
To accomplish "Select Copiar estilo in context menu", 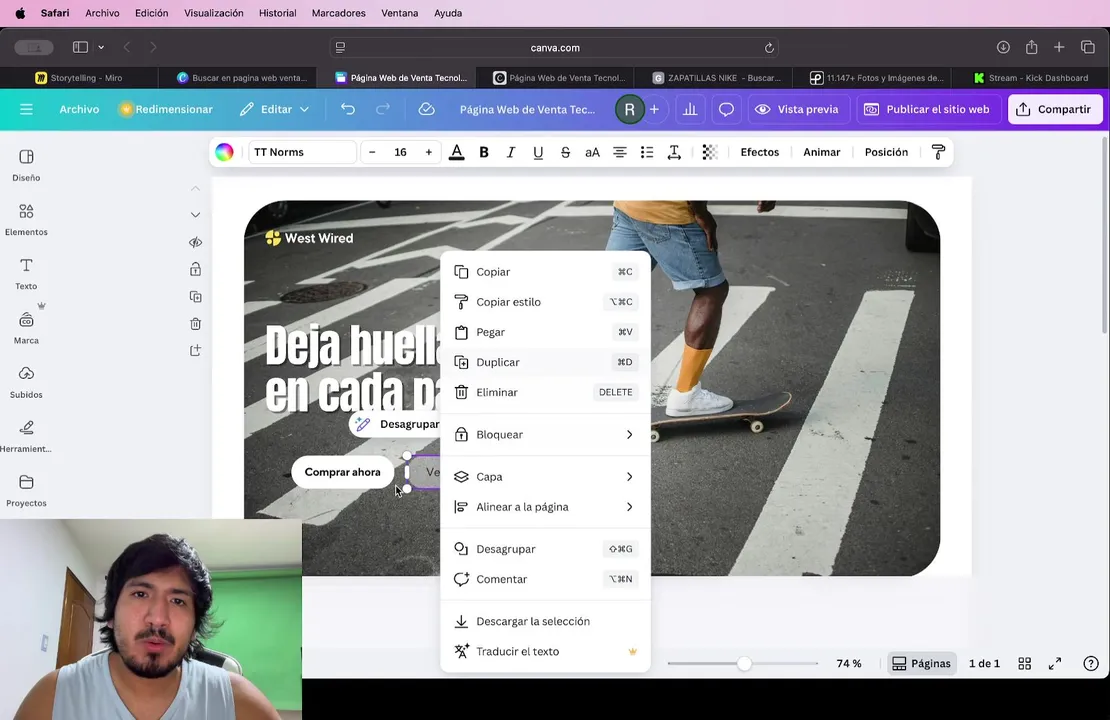I will (545, 302).
